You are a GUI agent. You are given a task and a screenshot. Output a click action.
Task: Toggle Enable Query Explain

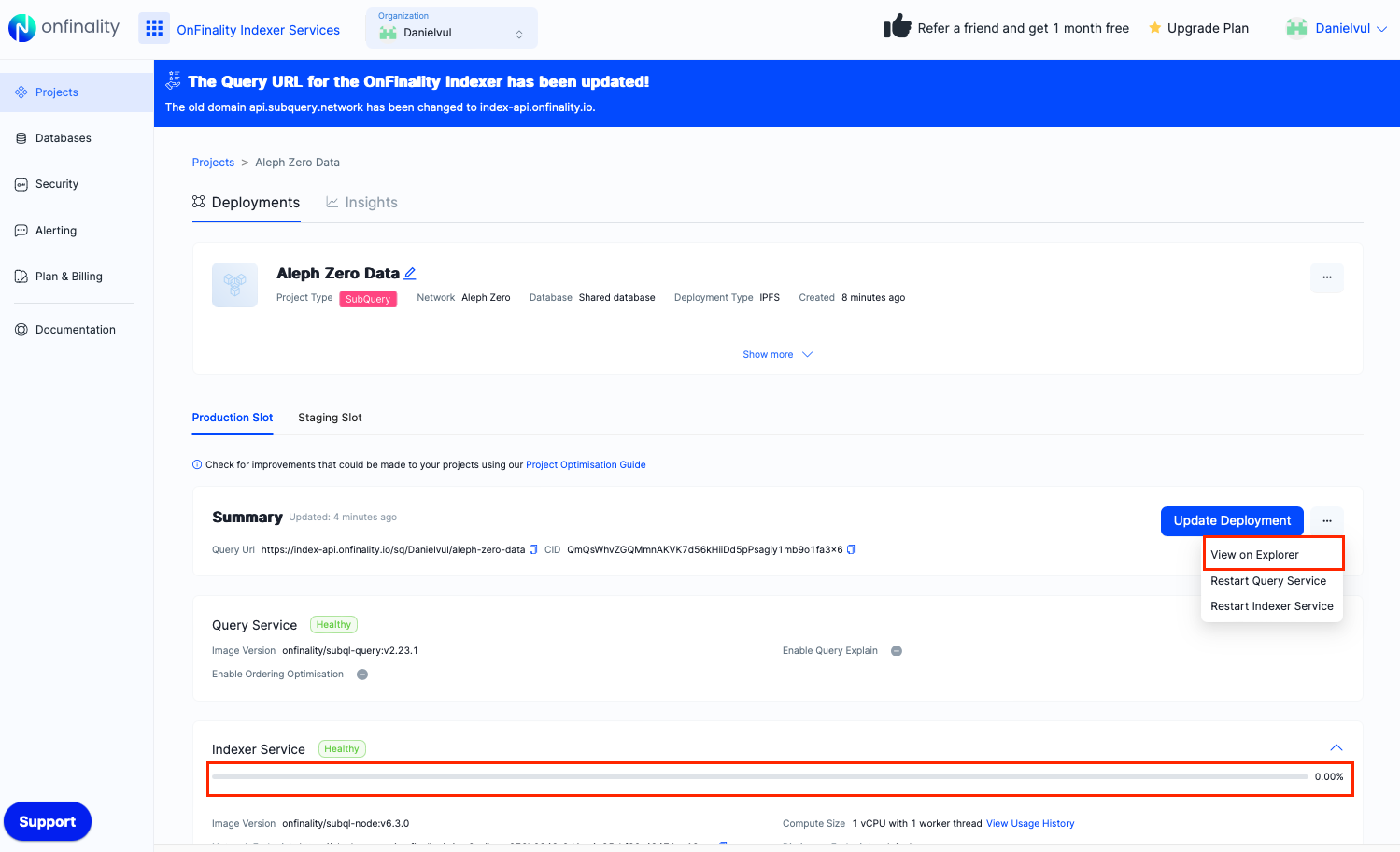[896, 650]
